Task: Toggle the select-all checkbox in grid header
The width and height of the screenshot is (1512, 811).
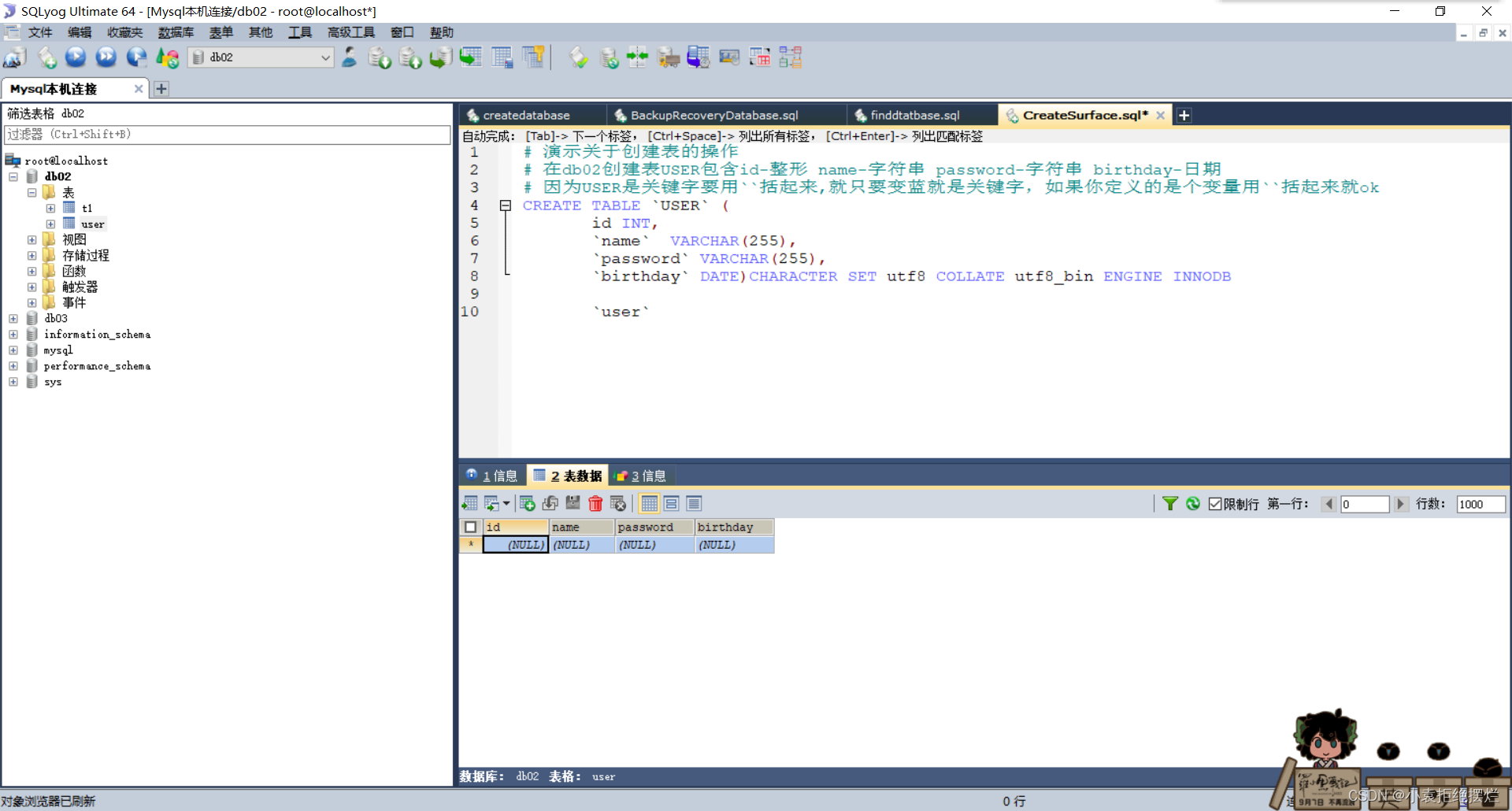Action: coord(471,527)
